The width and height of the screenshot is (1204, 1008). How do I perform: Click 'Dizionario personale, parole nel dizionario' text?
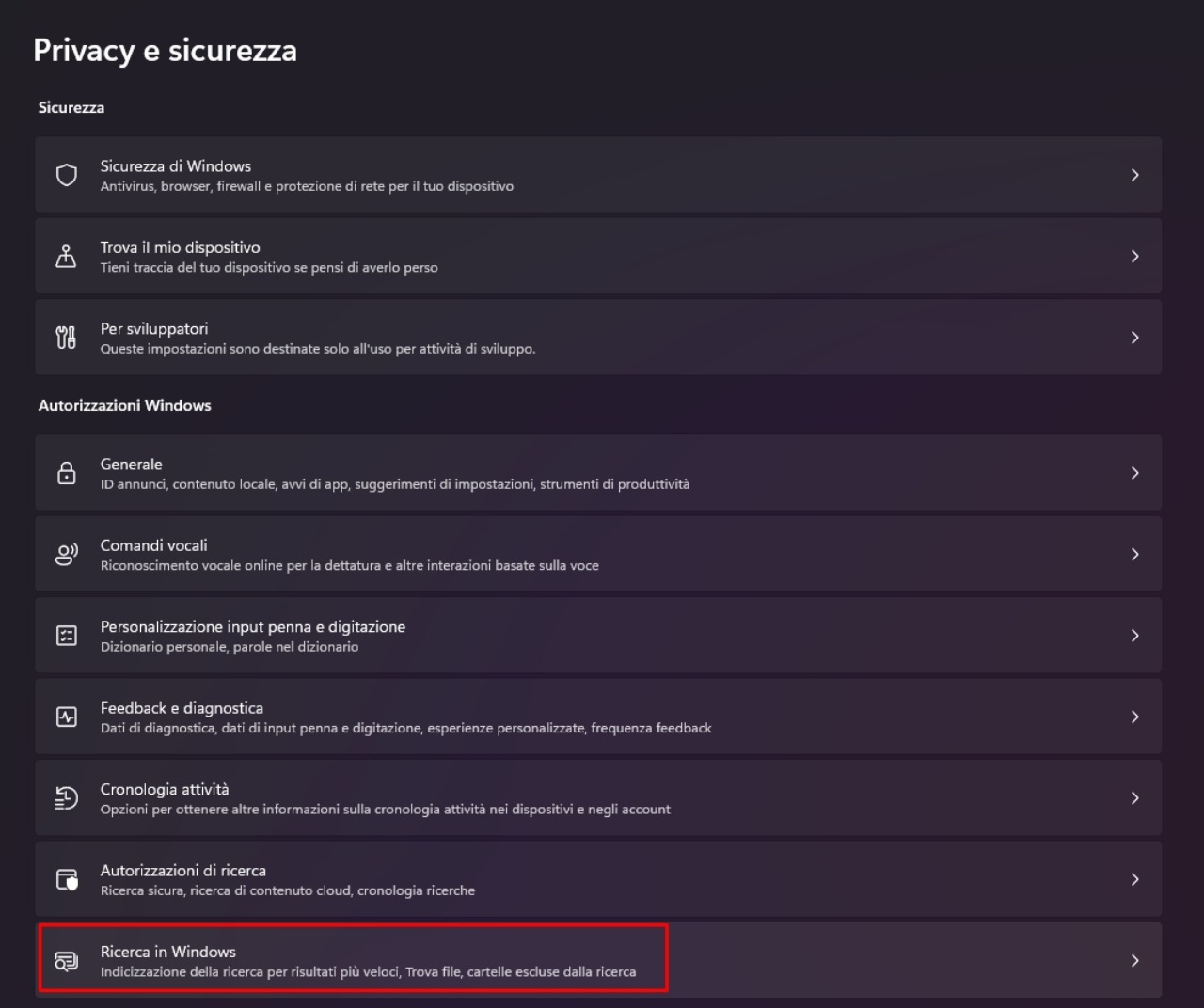230,647
